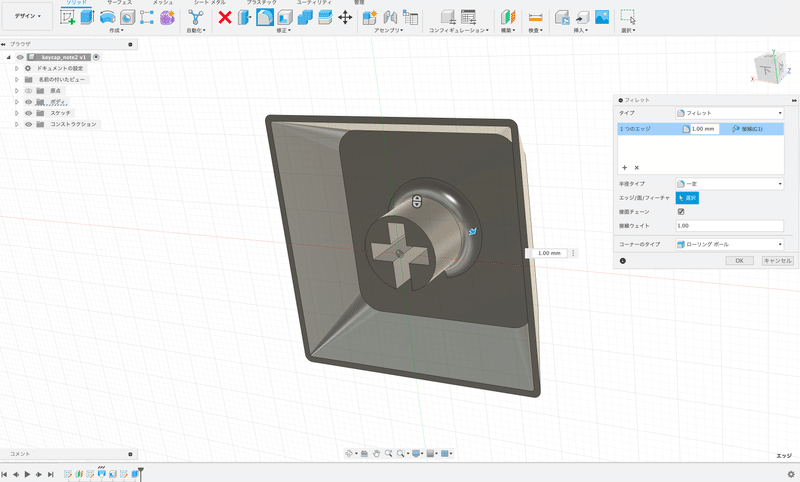The image size is (800, 482).
Task: Click the キャンセル button
Action: [x=776, y=260]
